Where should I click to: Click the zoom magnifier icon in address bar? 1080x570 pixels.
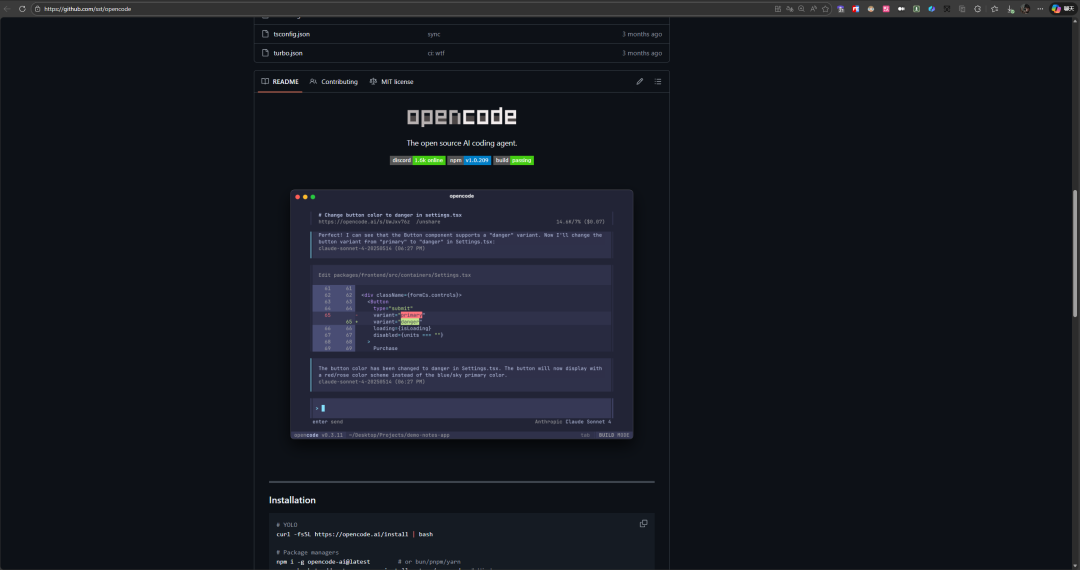point(801,9)
